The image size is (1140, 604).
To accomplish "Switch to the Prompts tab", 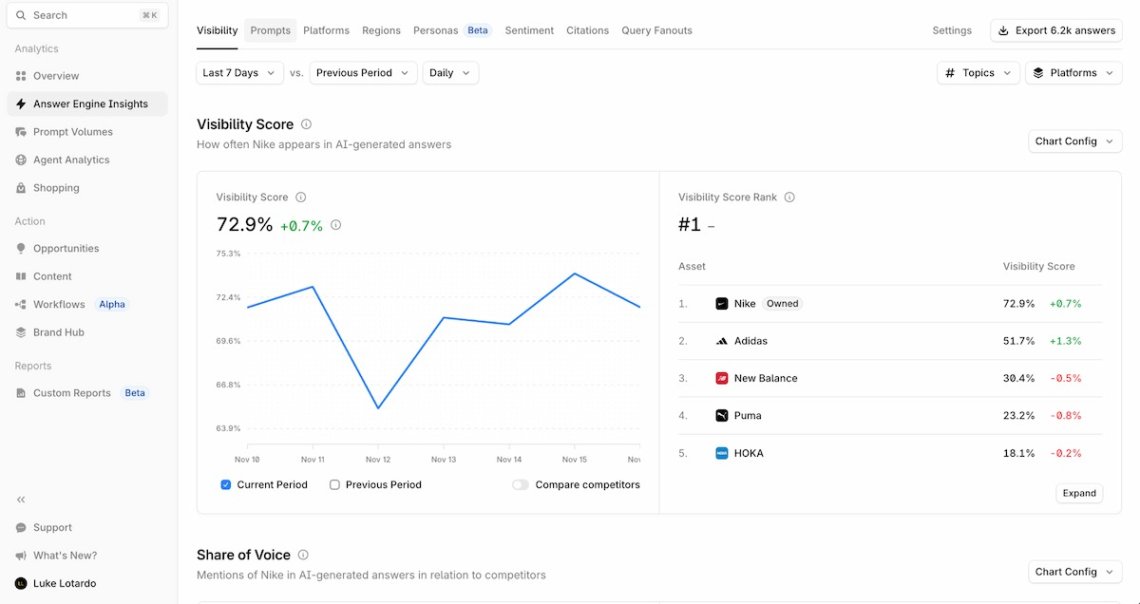I will [270, 31].
